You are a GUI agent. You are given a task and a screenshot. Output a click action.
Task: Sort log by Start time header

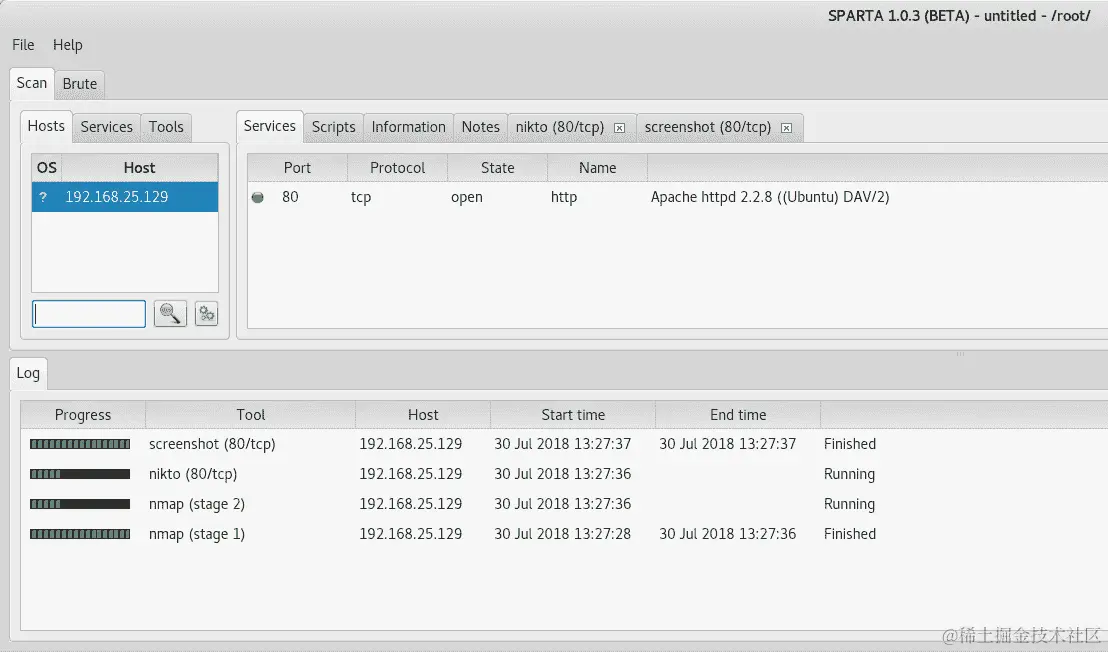(573, 415)
